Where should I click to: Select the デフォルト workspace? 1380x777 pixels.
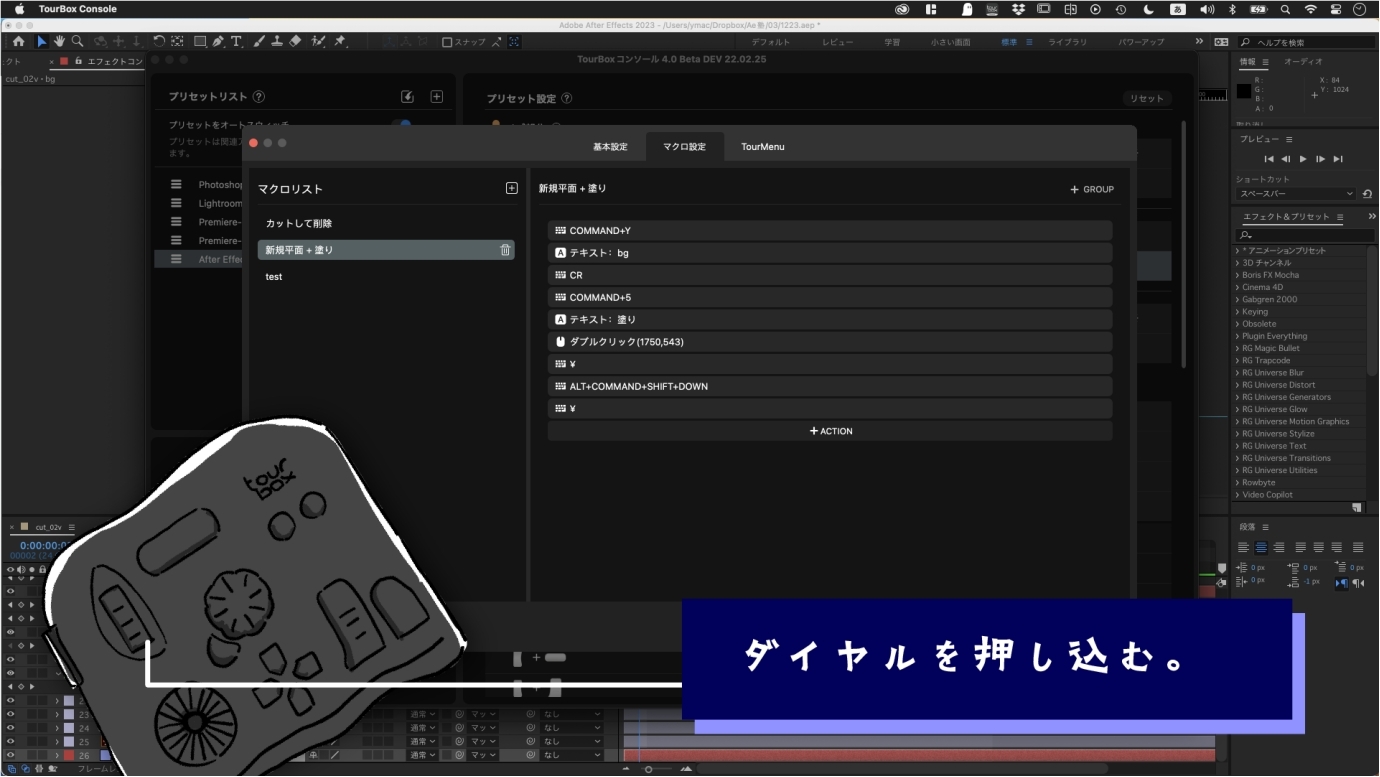[770, 42]
